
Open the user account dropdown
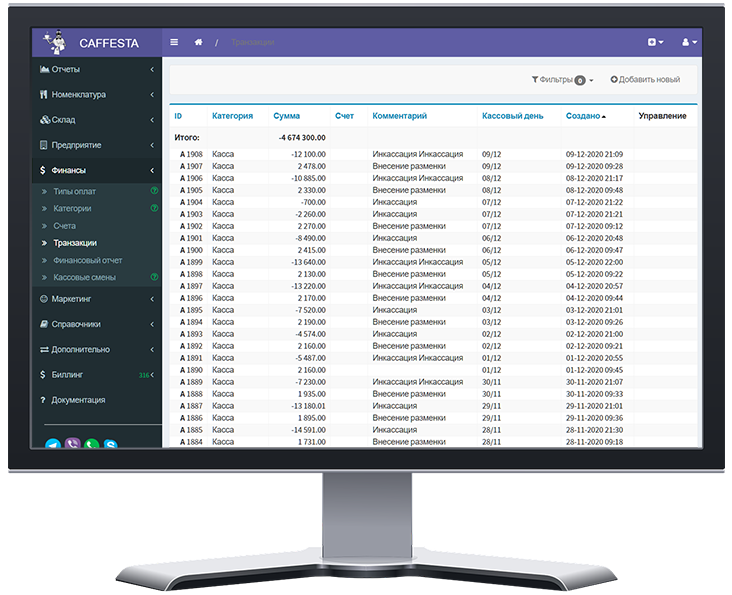tap(689, 42)
